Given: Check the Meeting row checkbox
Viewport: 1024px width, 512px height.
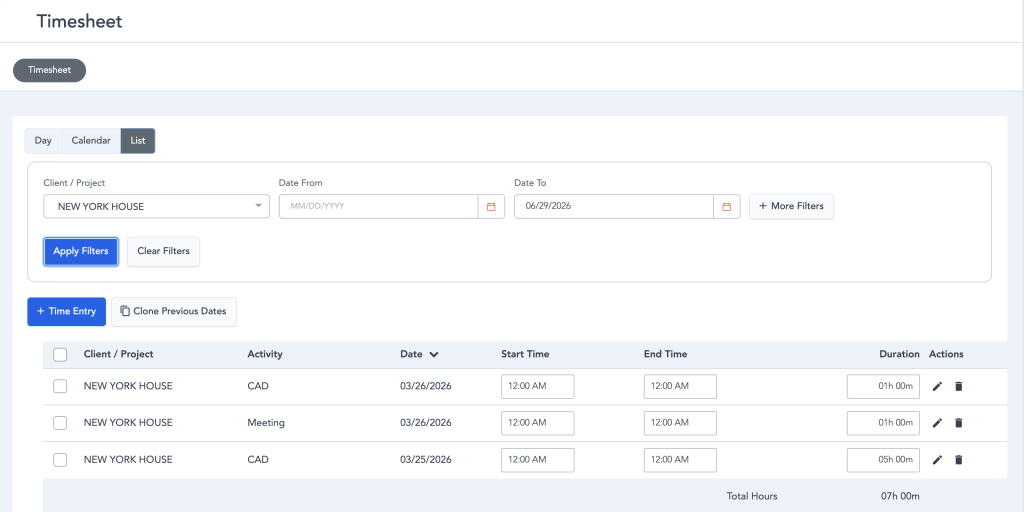Looking at the screenshot, I should [x=60, y=423].
